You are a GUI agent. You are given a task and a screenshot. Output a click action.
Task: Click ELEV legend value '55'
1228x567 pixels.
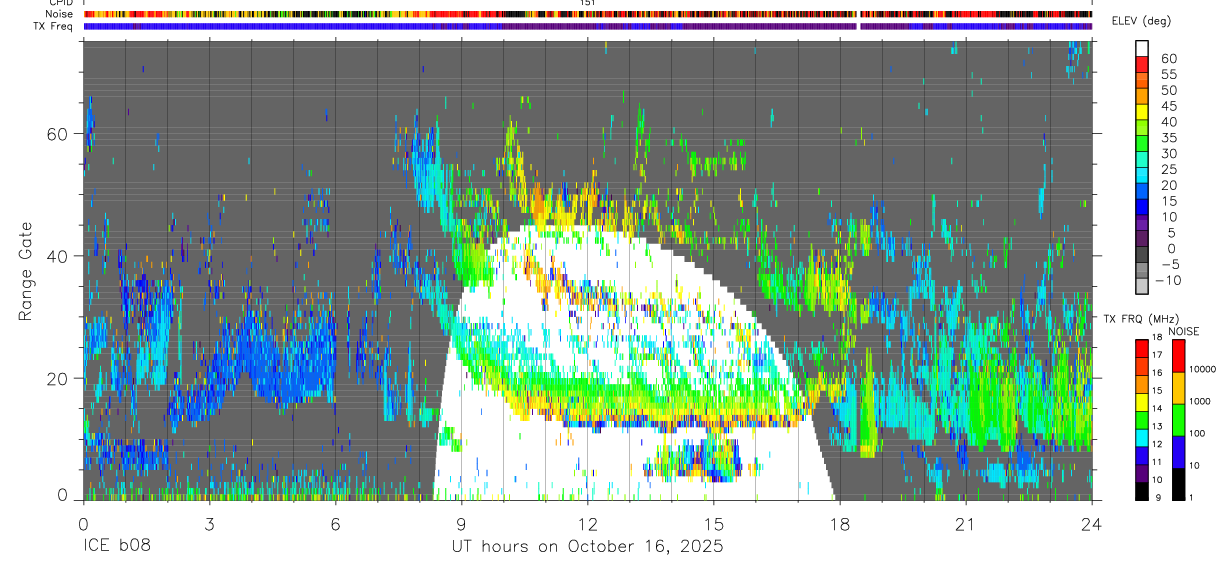pos(1168,74)
